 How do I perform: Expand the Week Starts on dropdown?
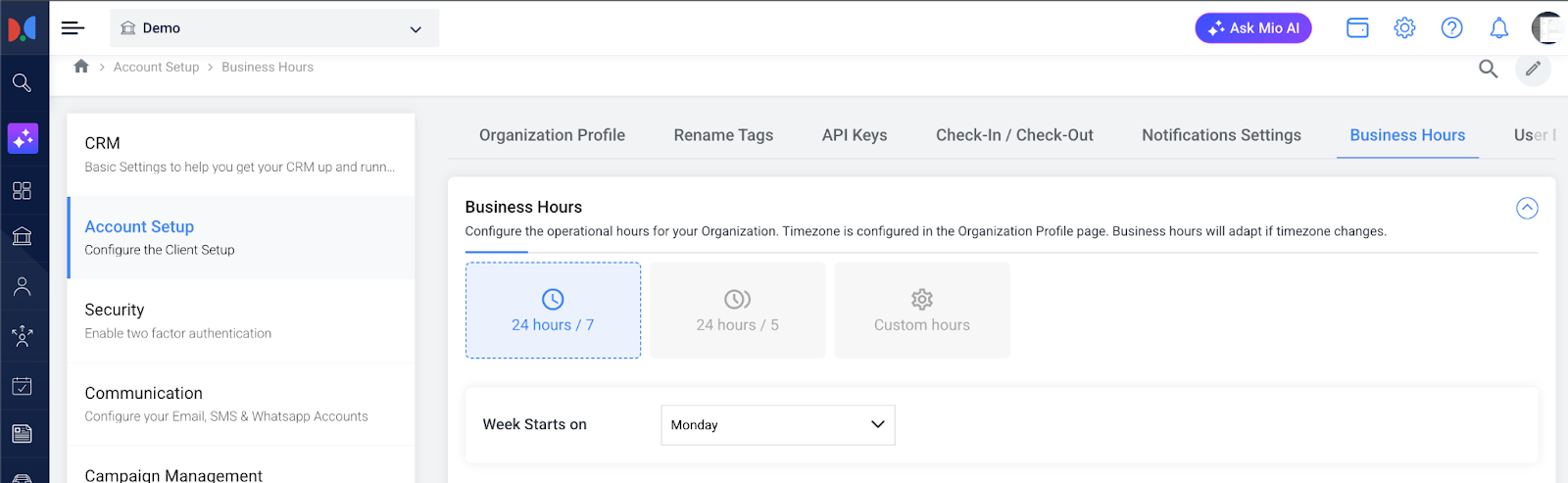[x=777, y=425]
